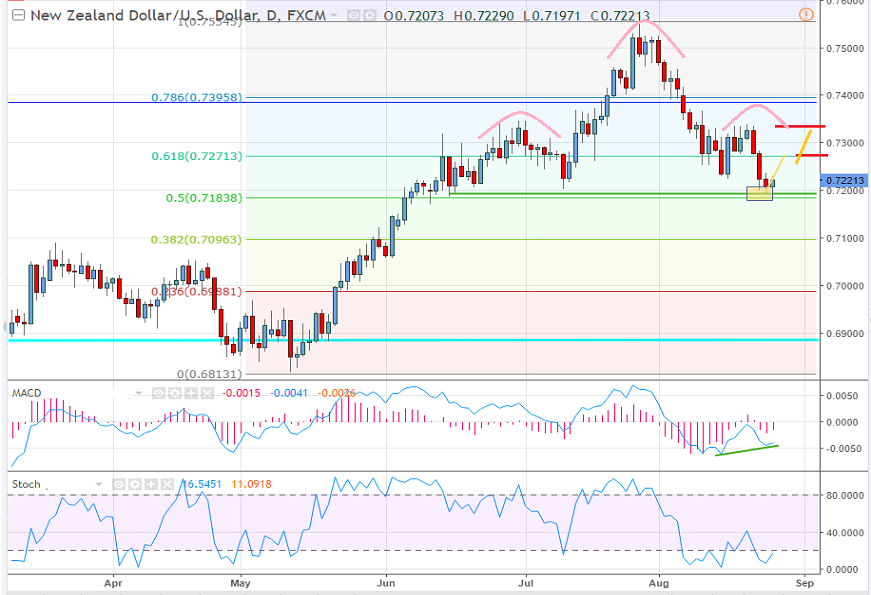Click 0.70000 on the price axis

845,286
